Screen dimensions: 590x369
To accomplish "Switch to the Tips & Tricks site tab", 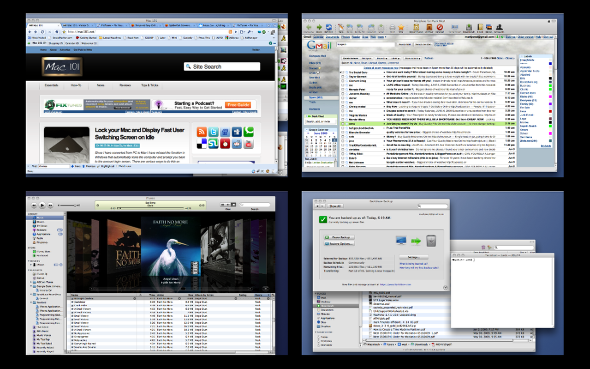I will point(149,85).
